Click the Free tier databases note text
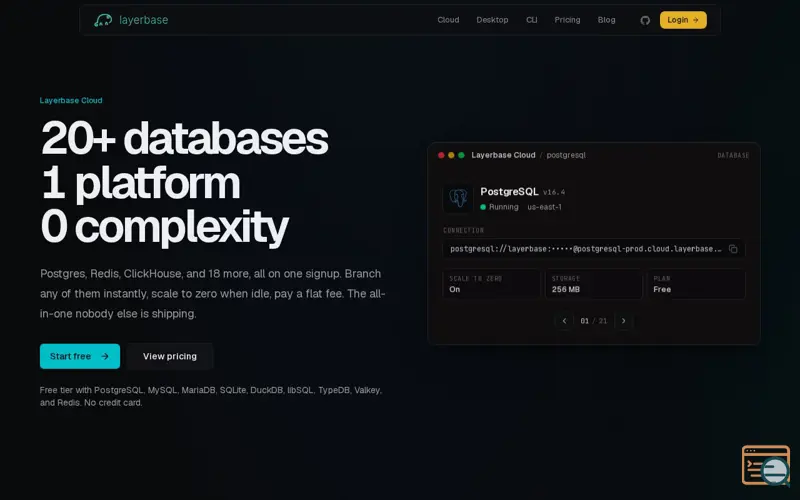Screen dimensions: 800x500 click(211, 396)
